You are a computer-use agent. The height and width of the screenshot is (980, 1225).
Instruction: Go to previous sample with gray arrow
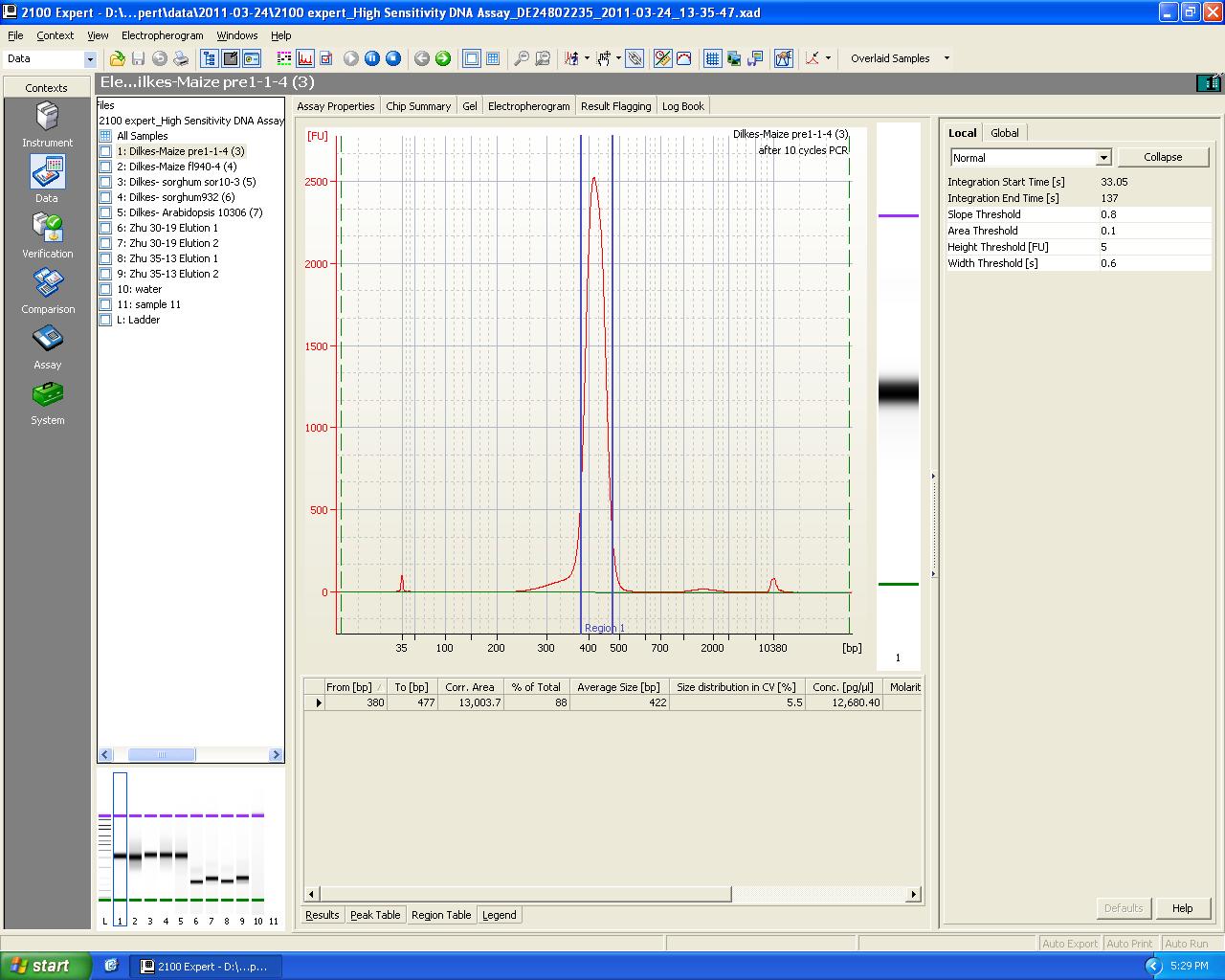click(422, 58)
